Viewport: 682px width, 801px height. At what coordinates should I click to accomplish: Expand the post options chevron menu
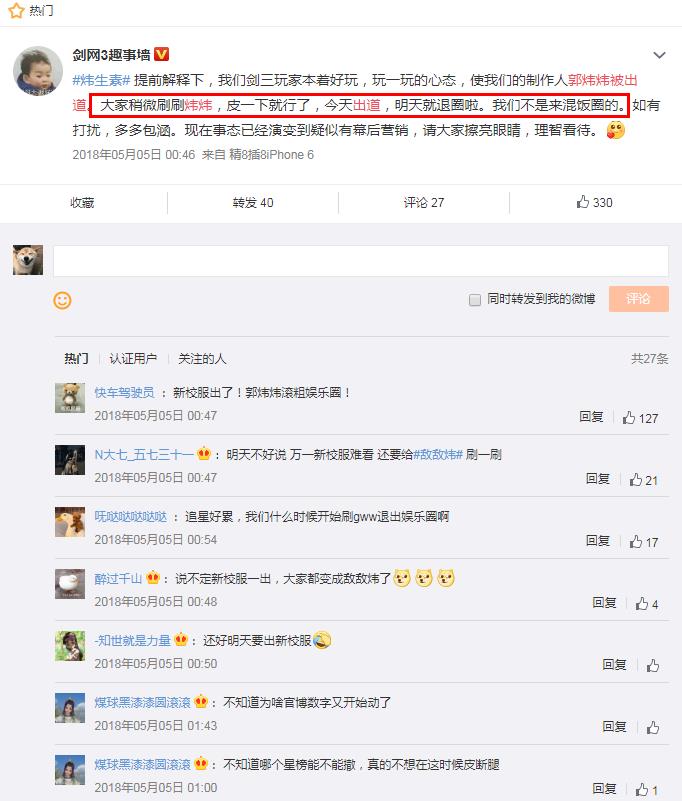point(660,55)
